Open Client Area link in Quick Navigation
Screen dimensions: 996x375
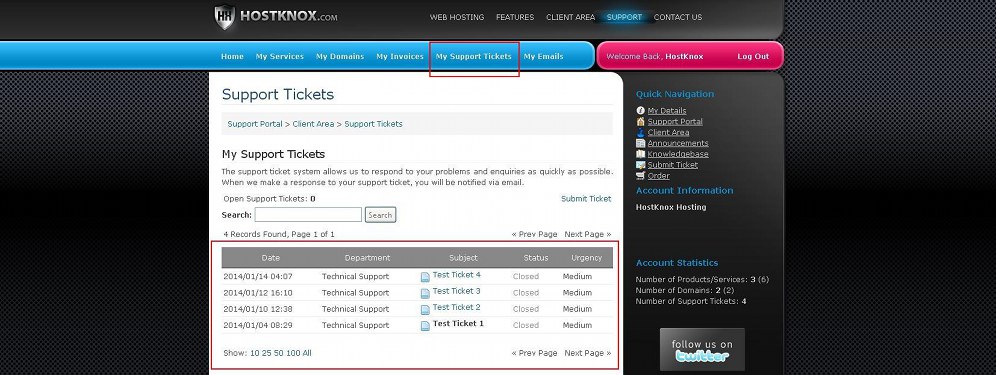point(668,132)
